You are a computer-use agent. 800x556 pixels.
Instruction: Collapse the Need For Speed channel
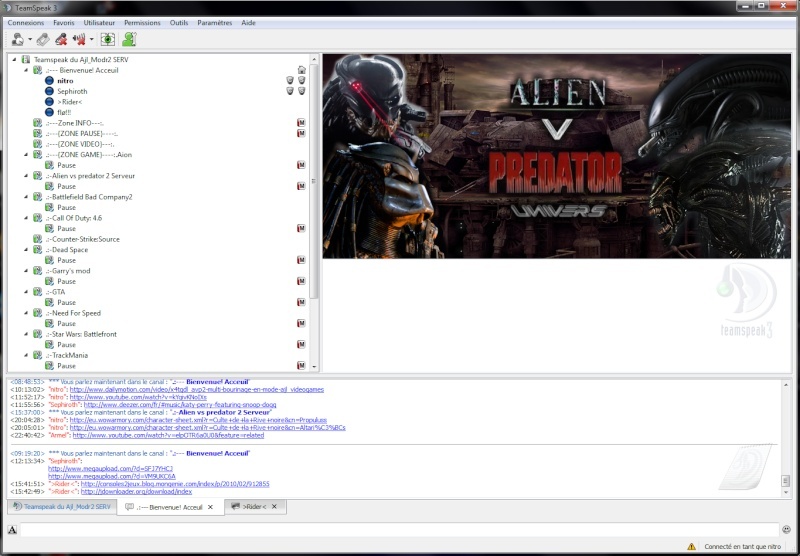click(26, 313)
